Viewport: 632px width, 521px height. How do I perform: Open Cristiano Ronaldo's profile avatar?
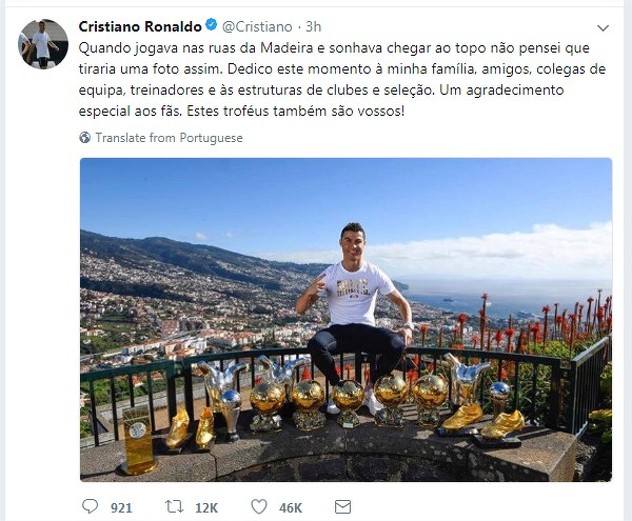43,44
